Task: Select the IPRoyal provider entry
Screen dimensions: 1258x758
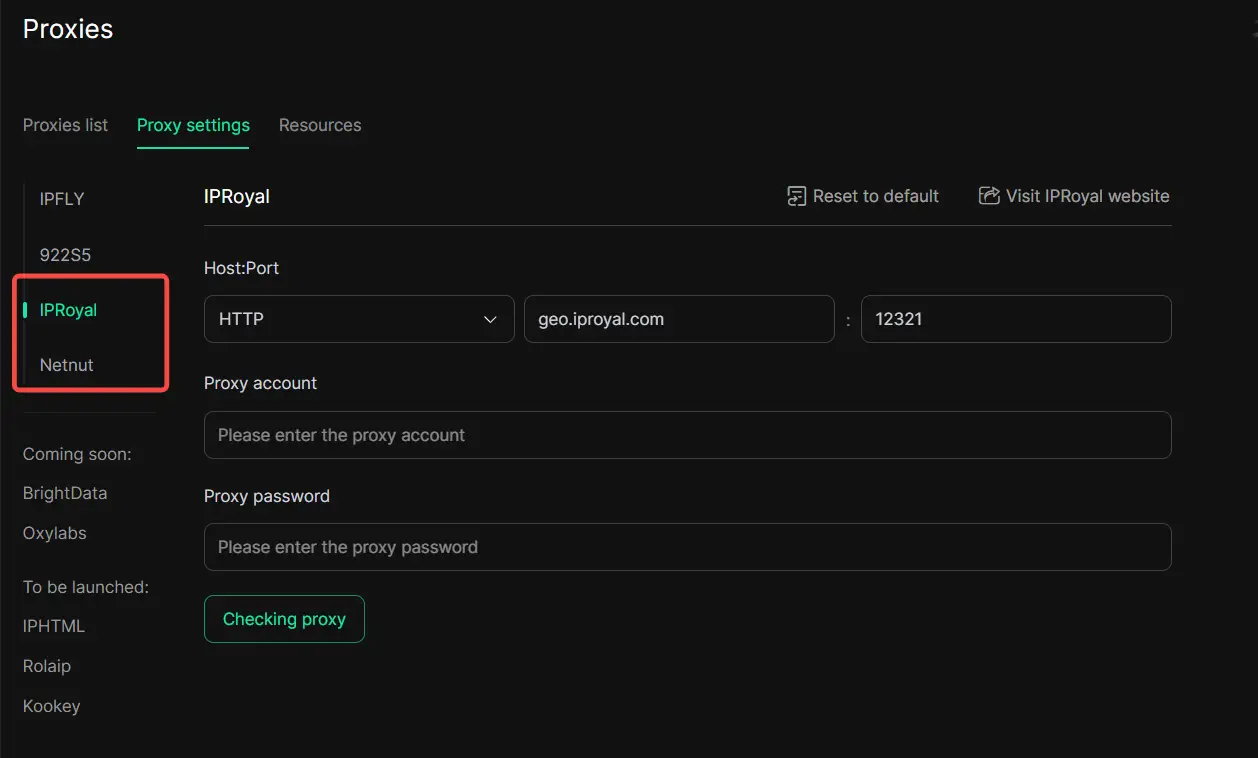Action: (x=68, y=310)
